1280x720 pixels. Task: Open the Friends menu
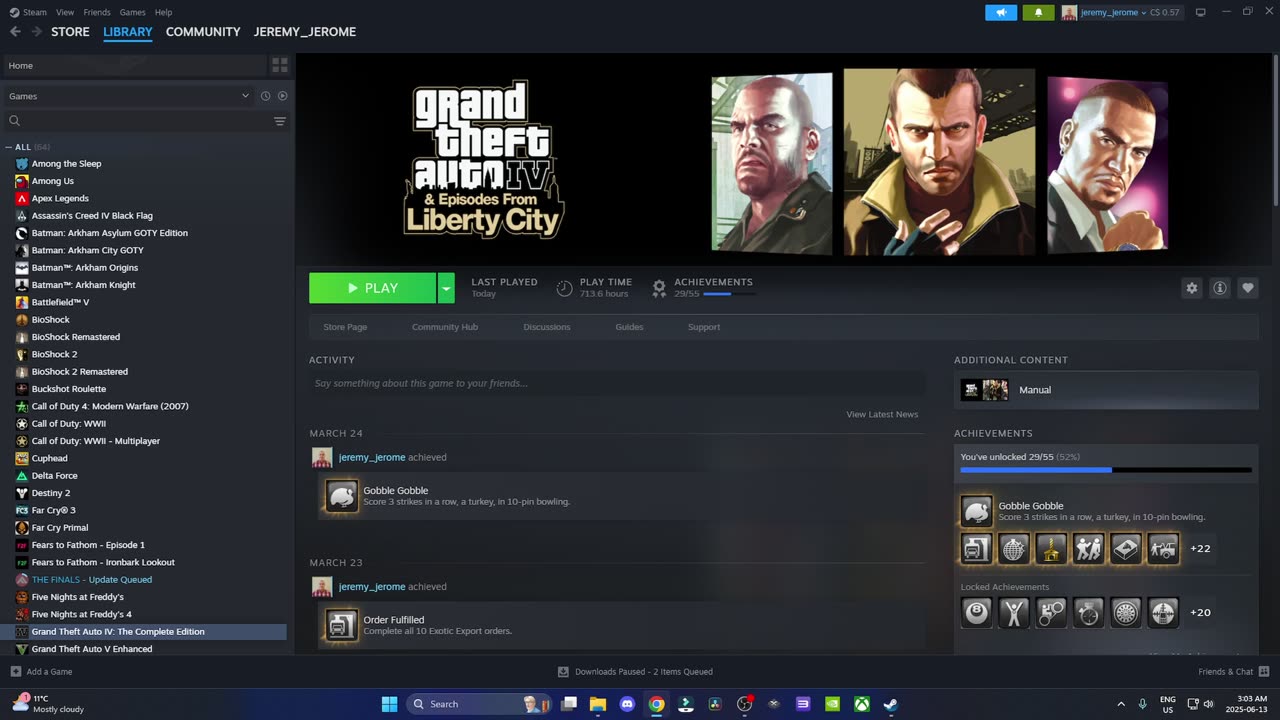tap(97, 12)
